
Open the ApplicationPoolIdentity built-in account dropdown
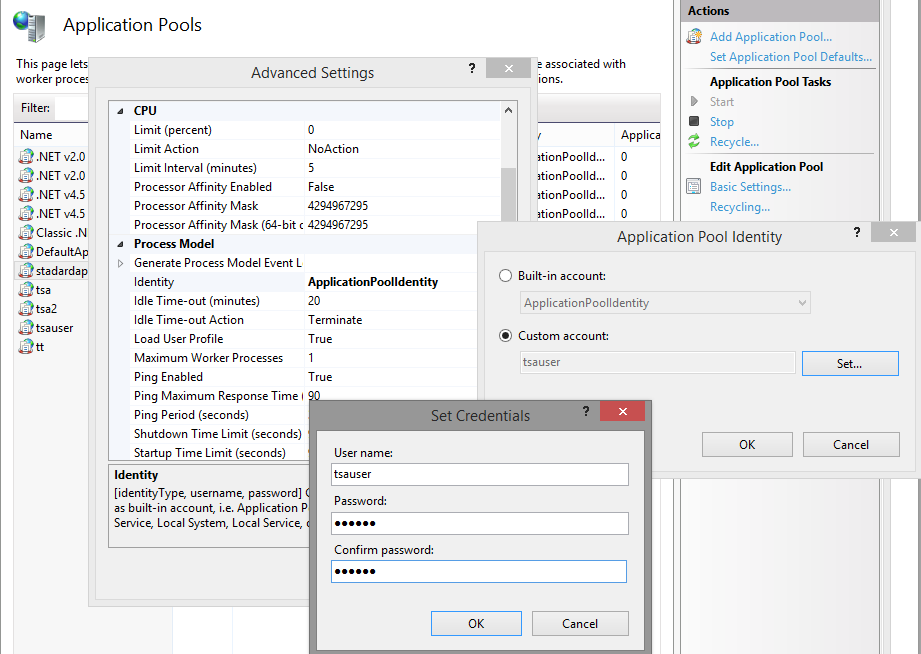coord(665,303)
